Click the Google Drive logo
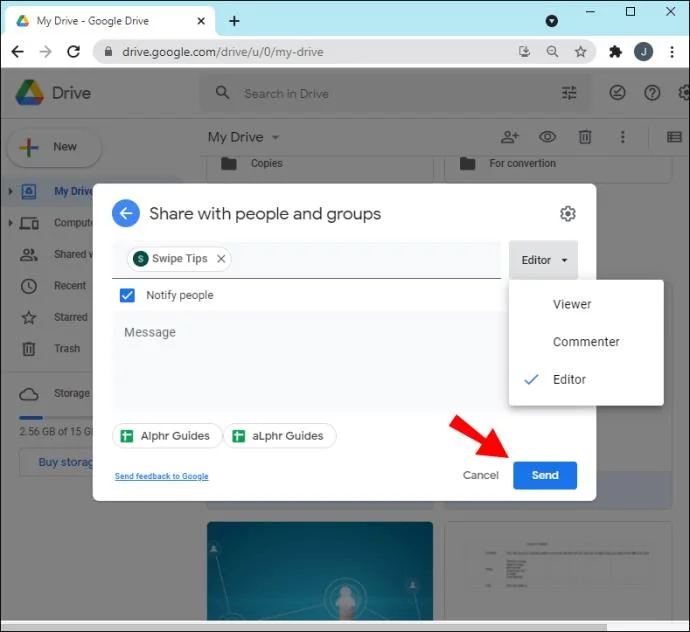The image size is (690, 632). point(29,93)
